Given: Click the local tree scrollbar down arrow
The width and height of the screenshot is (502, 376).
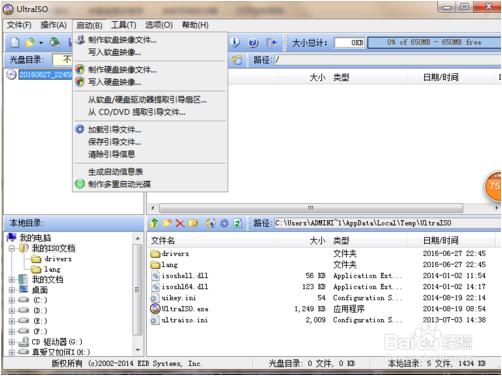Looking at the screenshot, I should (x=138, y=350).
